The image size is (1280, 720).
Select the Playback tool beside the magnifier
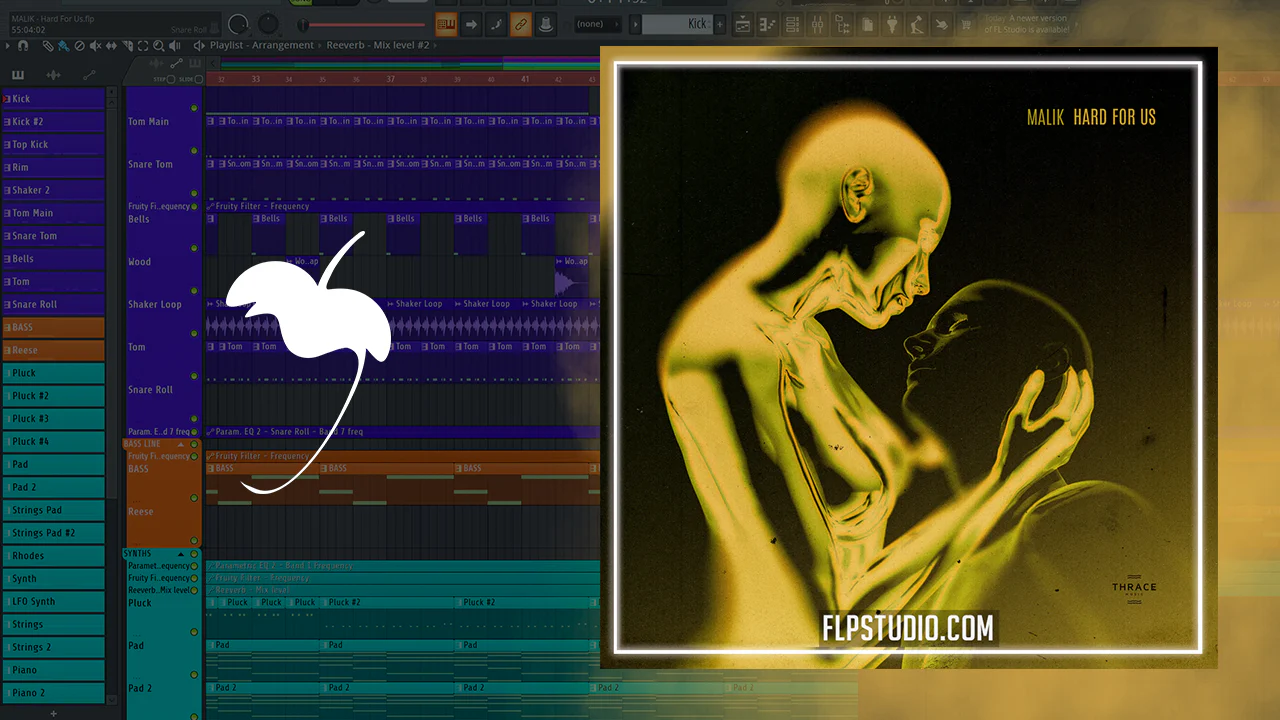[175, 46]
